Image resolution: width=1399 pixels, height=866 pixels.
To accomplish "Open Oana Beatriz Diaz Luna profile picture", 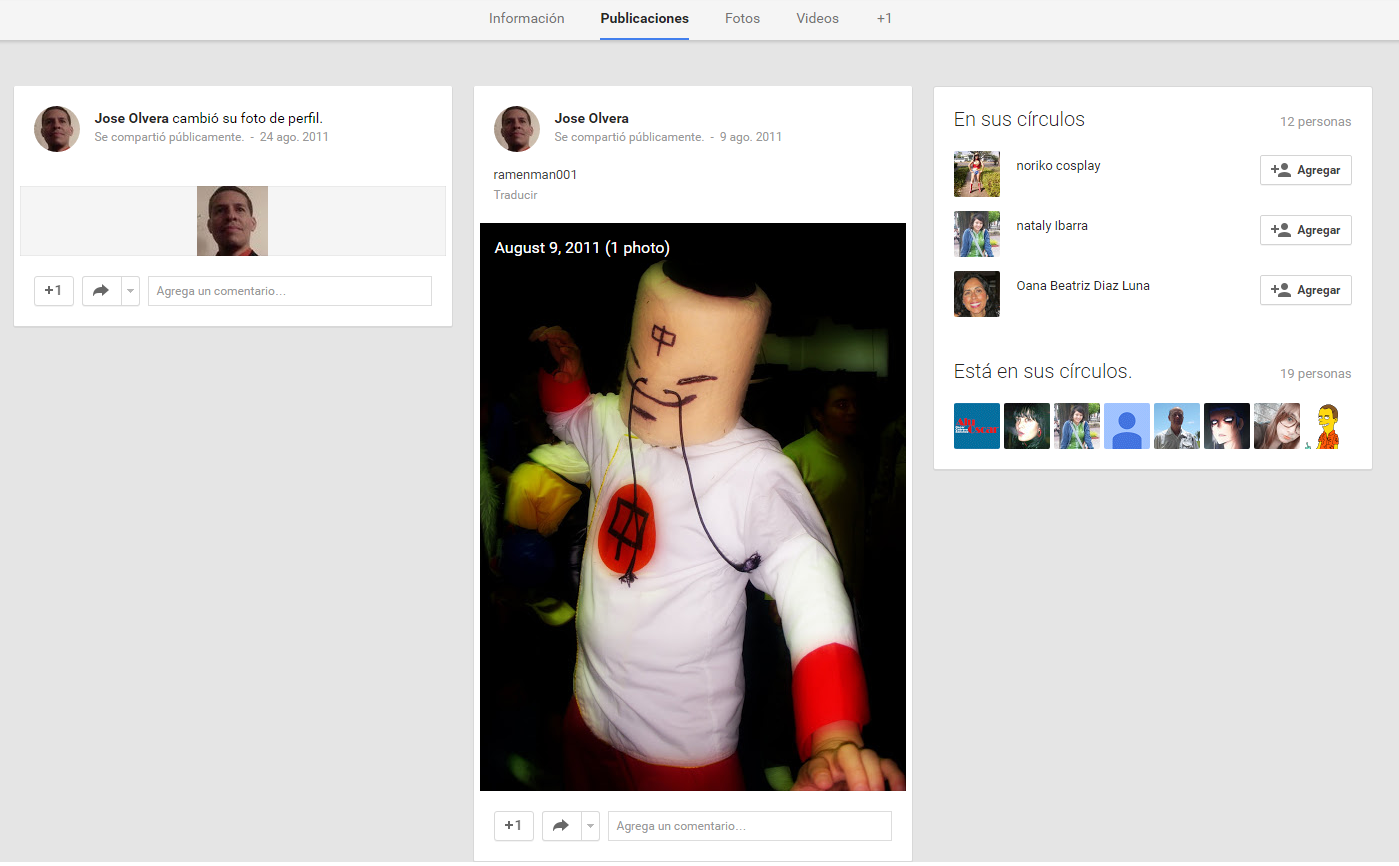I will click(977, 294).
